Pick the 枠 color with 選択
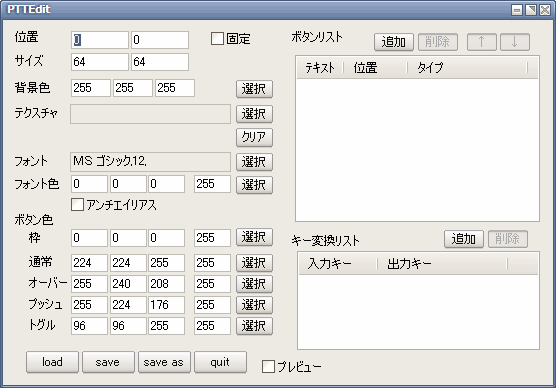Screen dimensions: 556x388 254,237
